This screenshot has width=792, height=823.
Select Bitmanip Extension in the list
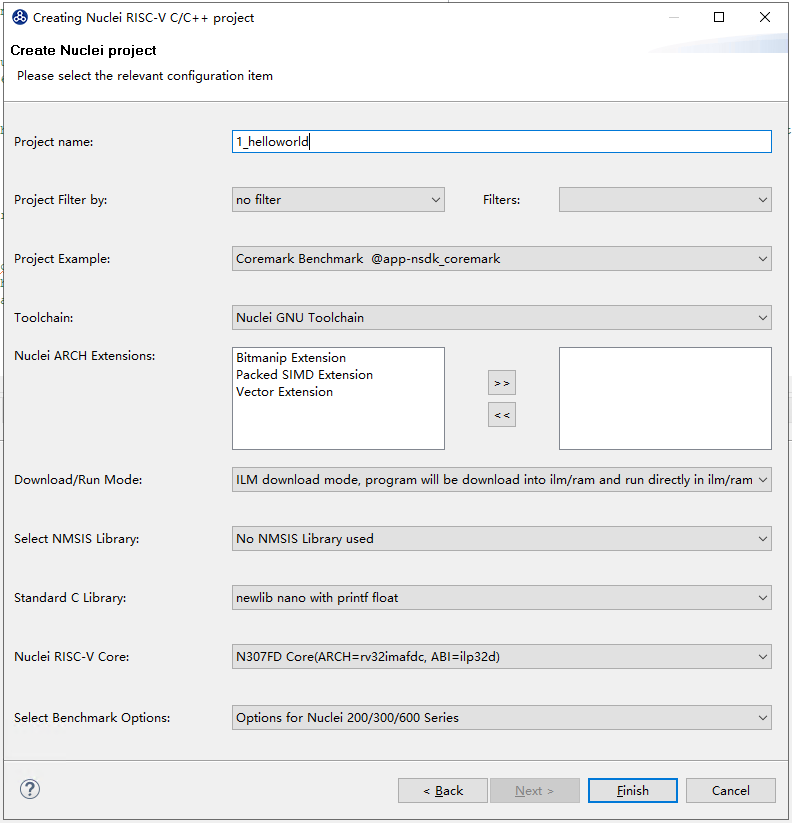(291, 358)
